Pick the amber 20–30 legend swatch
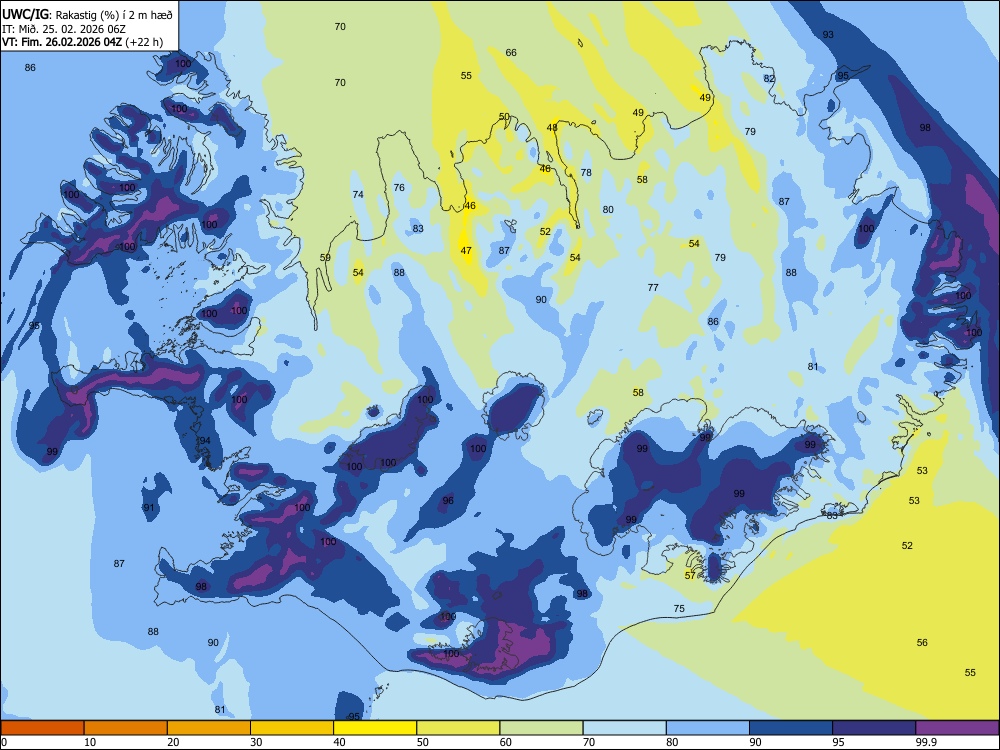1000x750 pixels. [209, 728]
